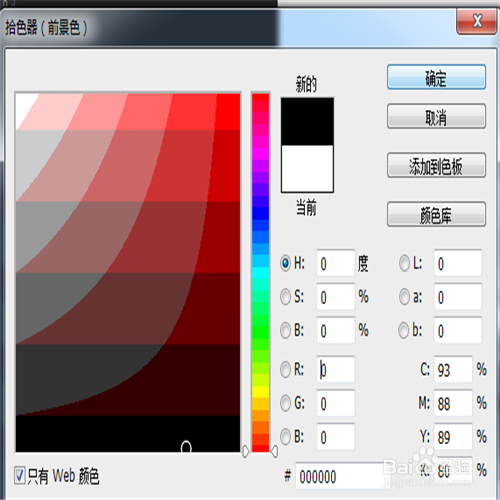Click the M magenta percent field
The image size is (500, 500).
pyautogui.click(x=453, y=403)
